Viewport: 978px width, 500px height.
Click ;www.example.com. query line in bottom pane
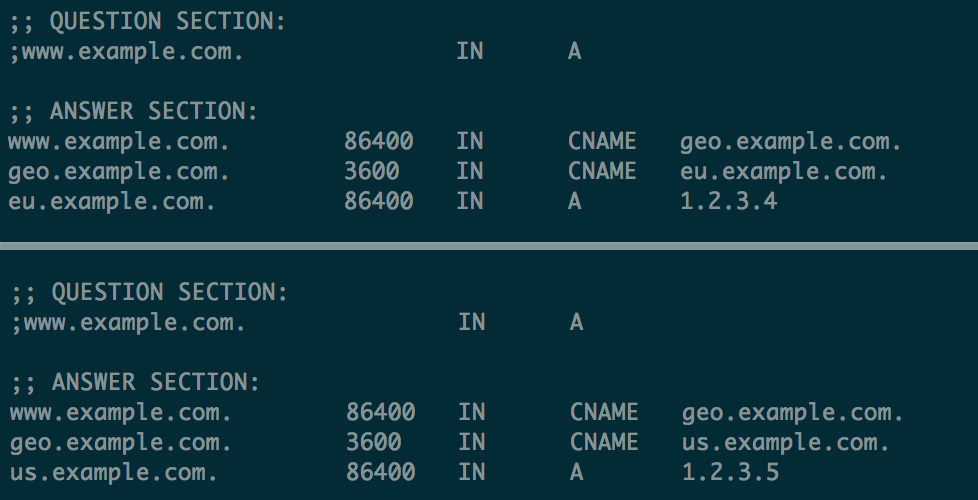(x=128, y=322)
